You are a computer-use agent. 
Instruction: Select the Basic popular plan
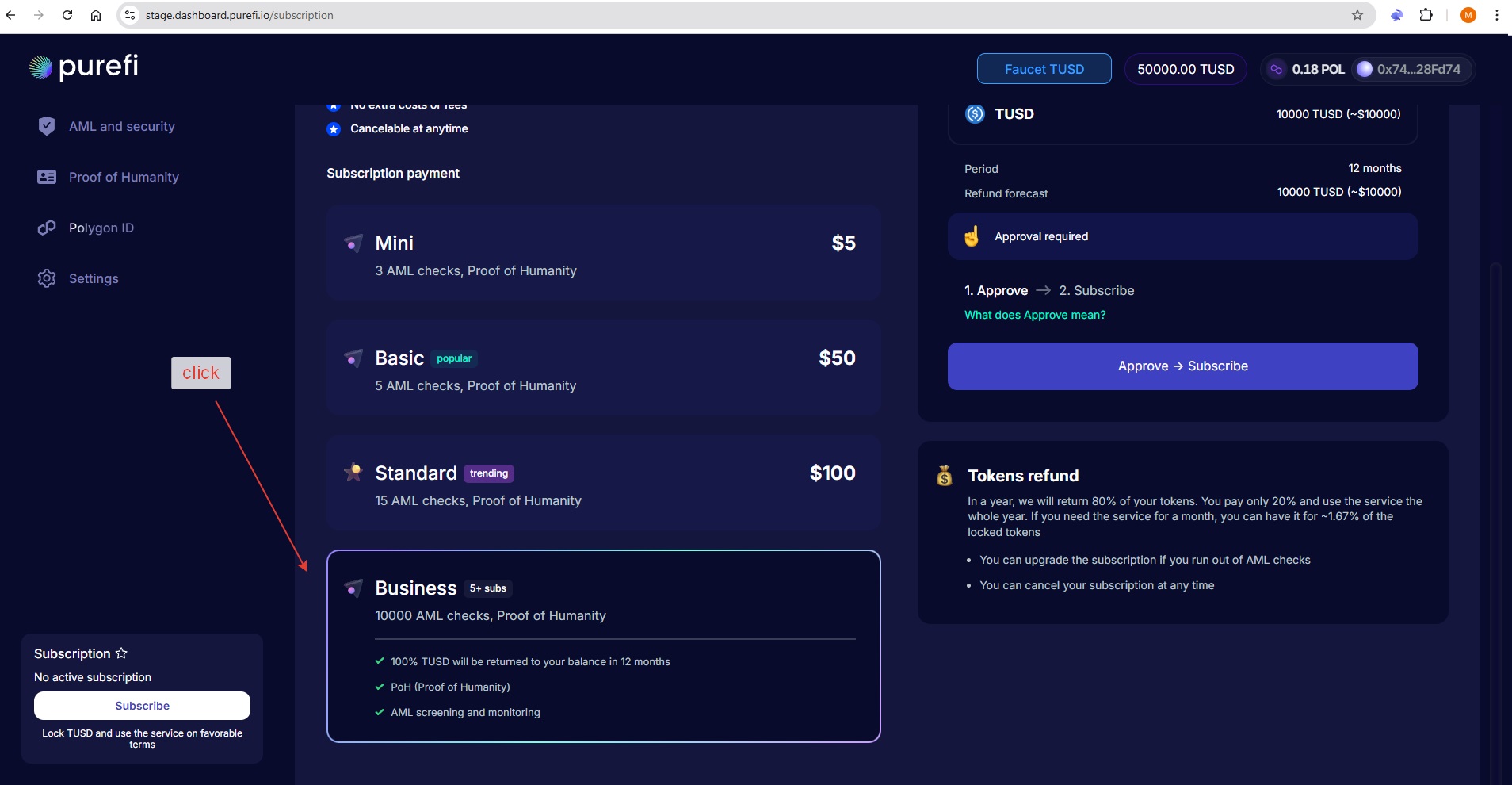602,367
